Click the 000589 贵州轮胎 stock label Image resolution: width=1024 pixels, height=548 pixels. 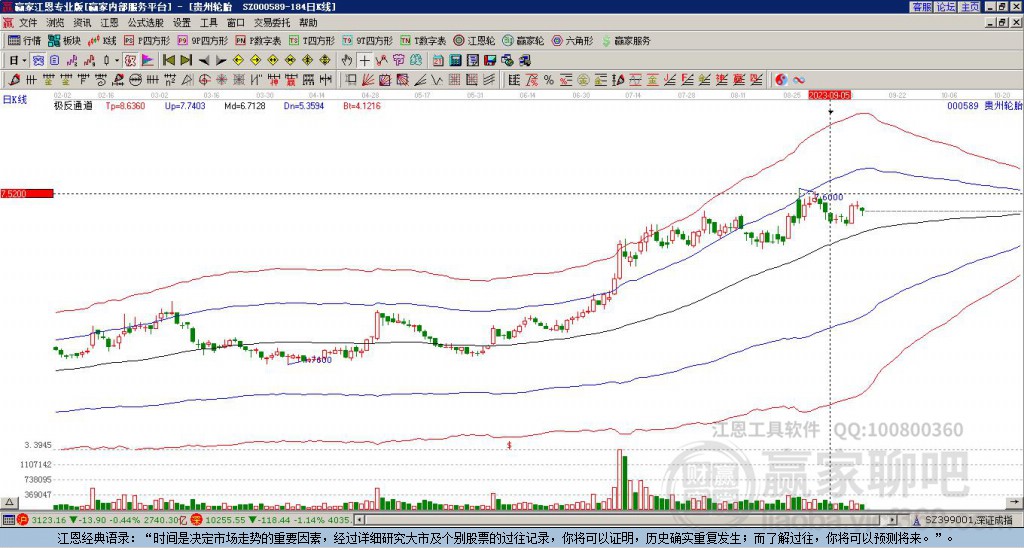[984, 105]
